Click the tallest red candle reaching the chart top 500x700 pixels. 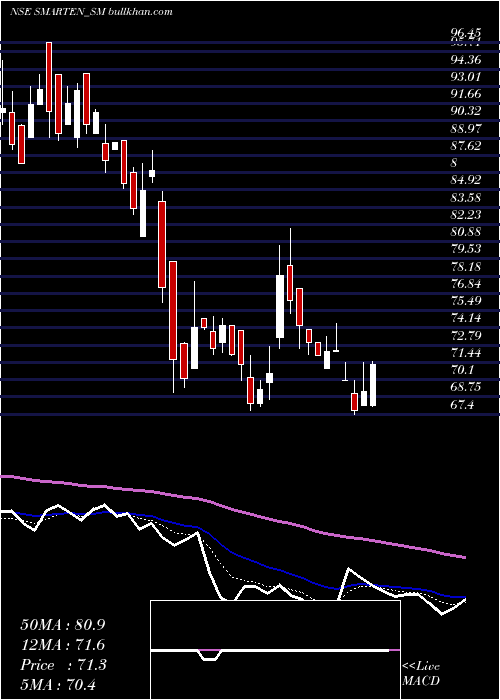[x=49, y=77]
